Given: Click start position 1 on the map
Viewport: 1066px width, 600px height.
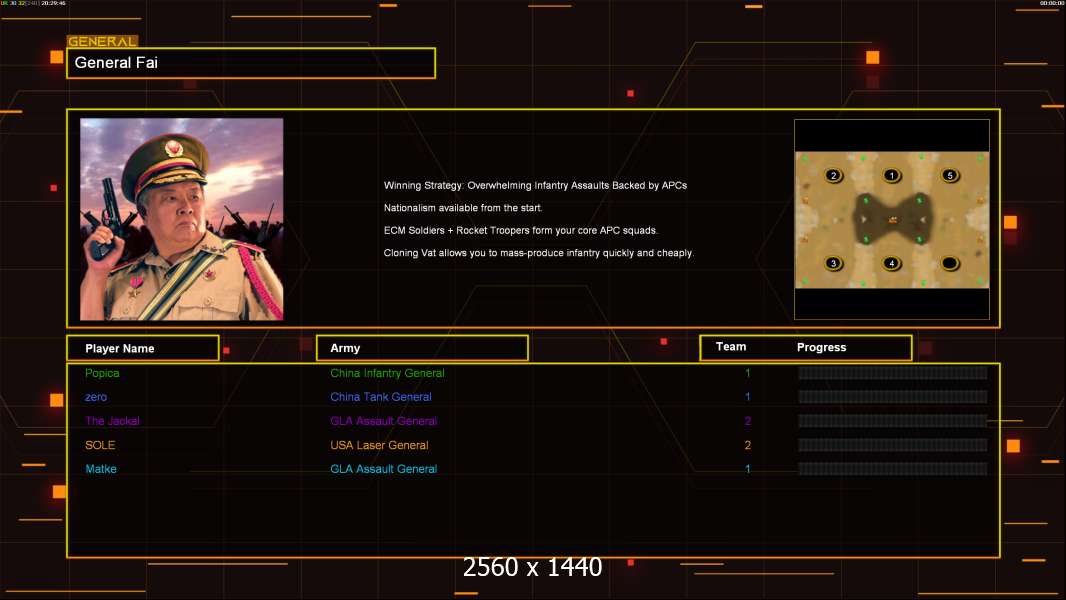Looking at the screenshot, I should 892,176.
